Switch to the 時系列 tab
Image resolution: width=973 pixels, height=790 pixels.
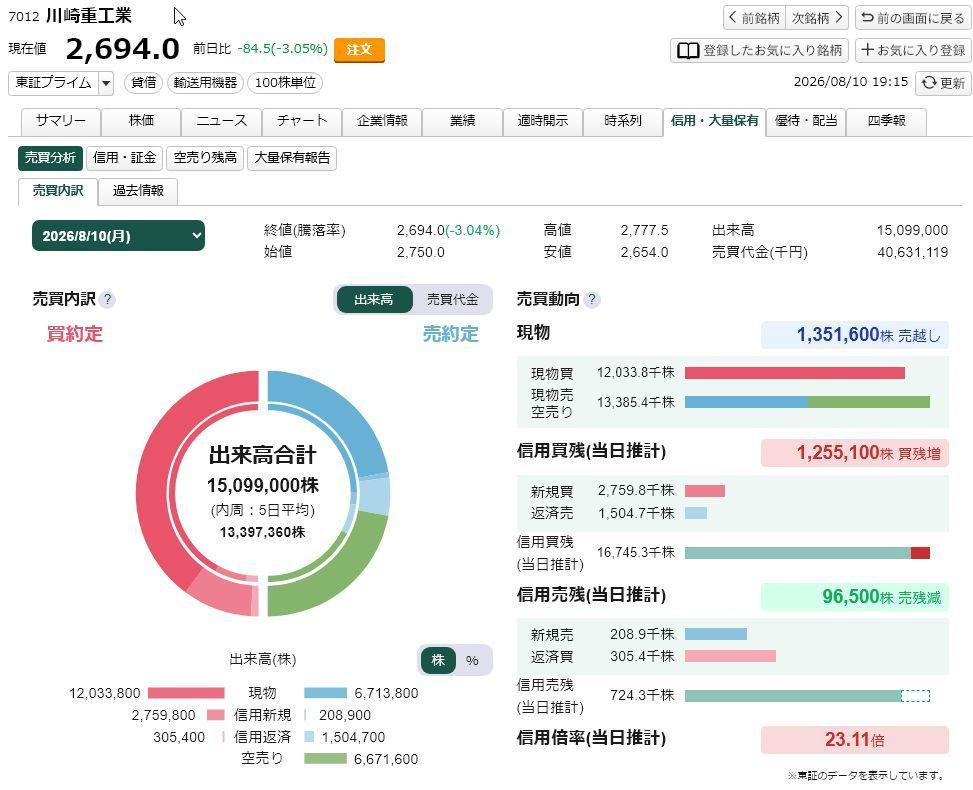(623, 121)
